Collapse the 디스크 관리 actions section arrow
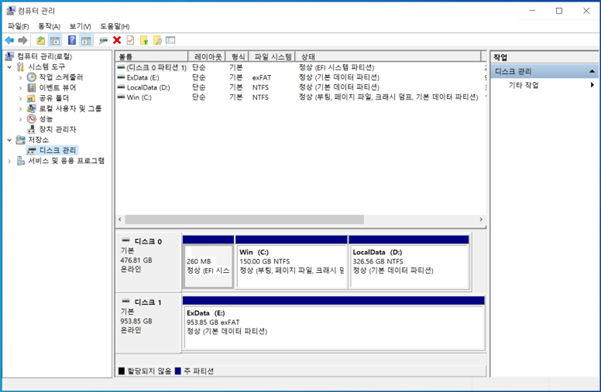 (592, 71)
